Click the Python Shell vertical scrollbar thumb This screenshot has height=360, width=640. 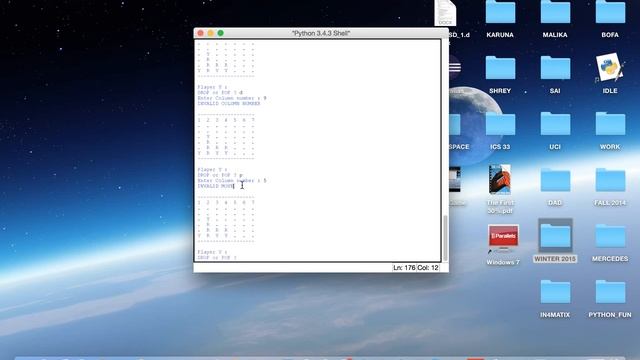(x=445, y=238)
